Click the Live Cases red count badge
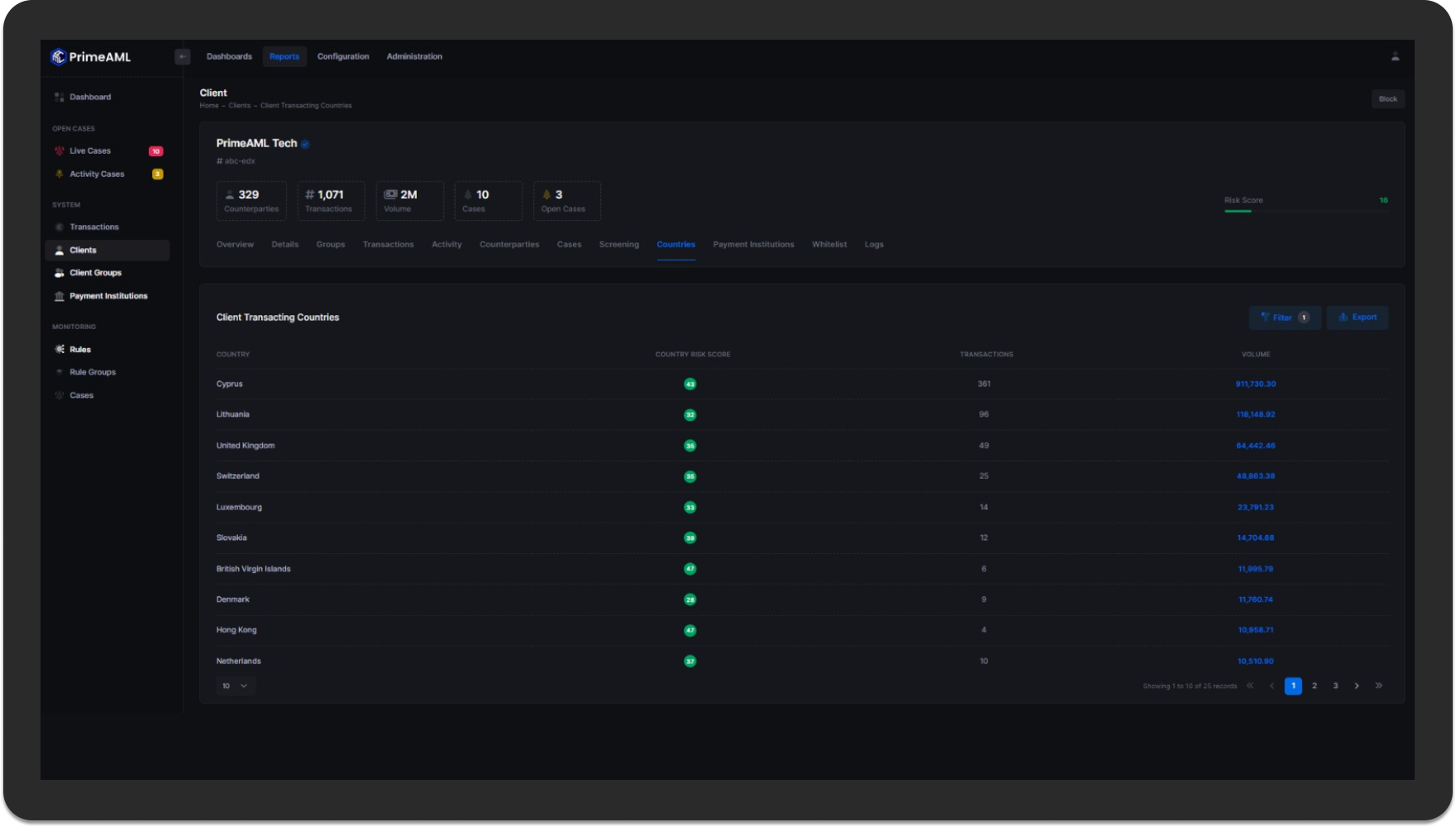1456x827 pixels. tap(155, 151)
